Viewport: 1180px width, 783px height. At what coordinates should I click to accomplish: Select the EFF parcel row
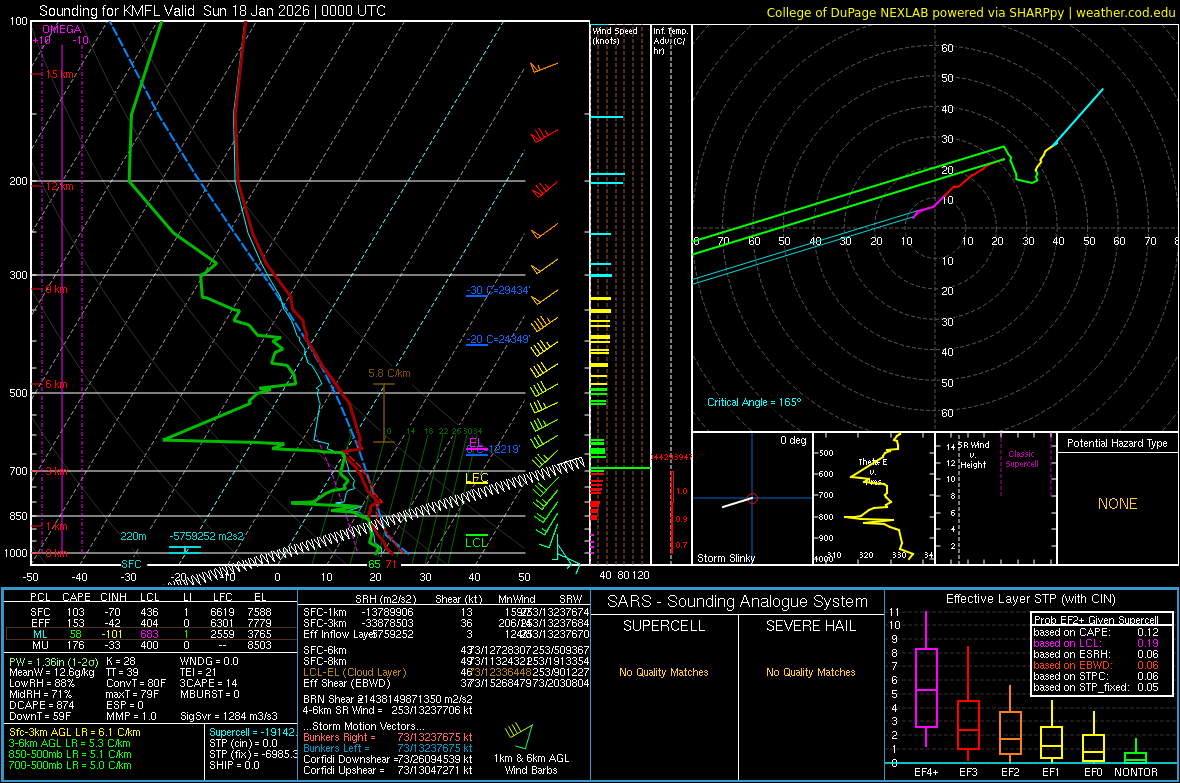coord(151,623)
